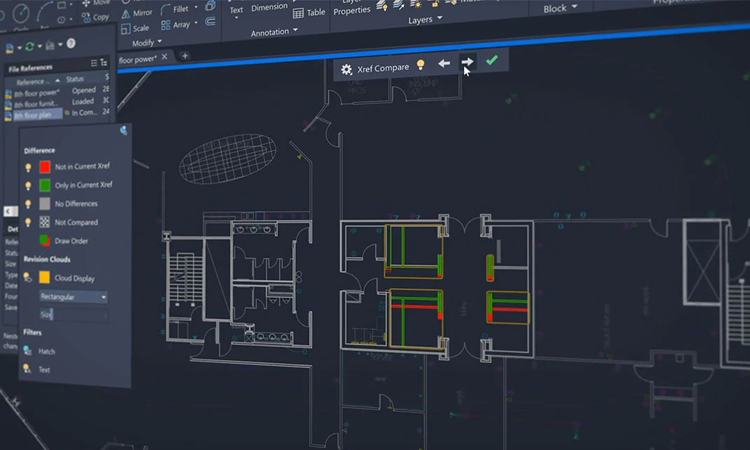The image size is (750, 450).
Task: Click the revision cloud Size input field
Action: (73, 314)
